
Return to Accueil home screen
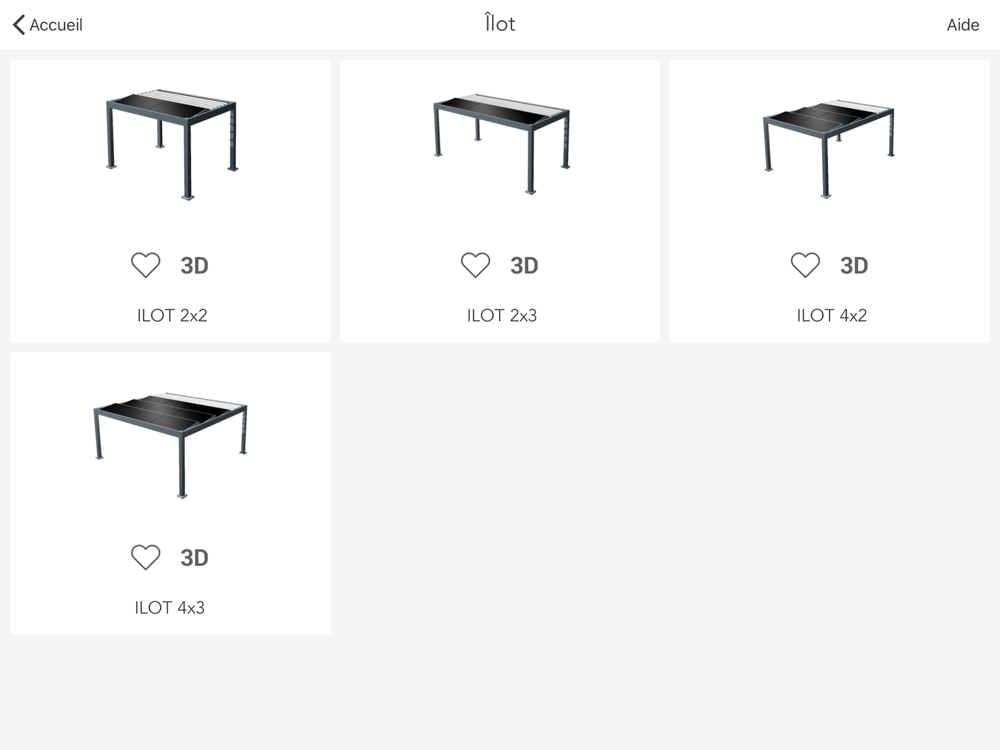[56, 25]
